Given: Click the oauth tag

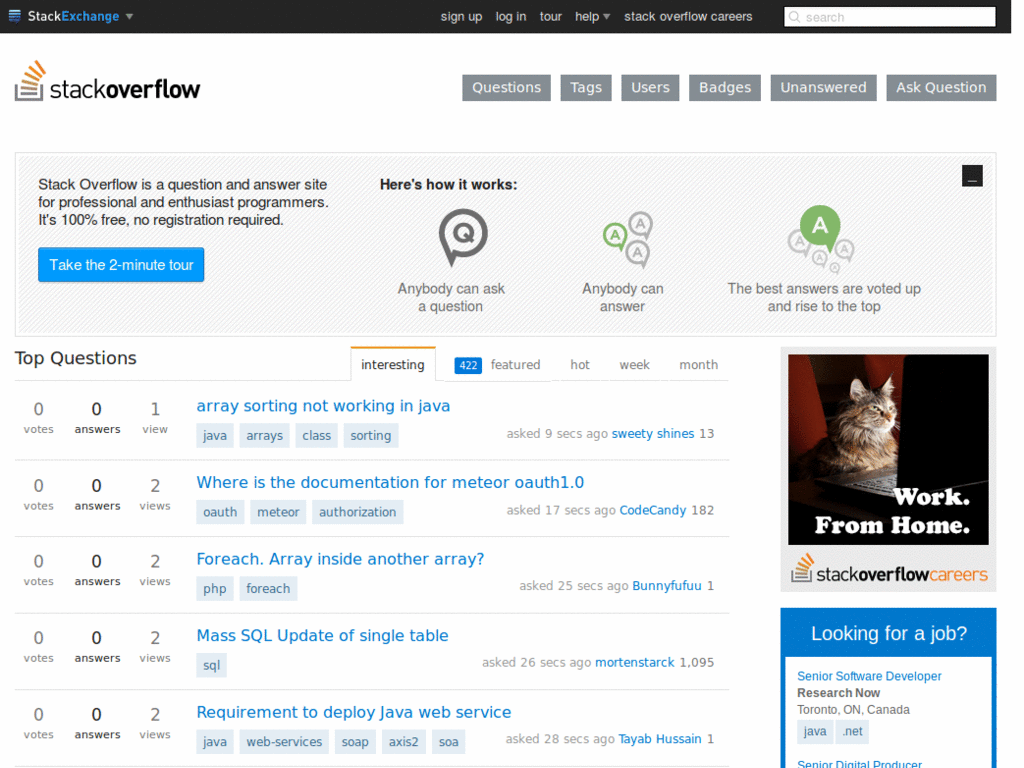Looking at the screenshot, I should 220,512.
